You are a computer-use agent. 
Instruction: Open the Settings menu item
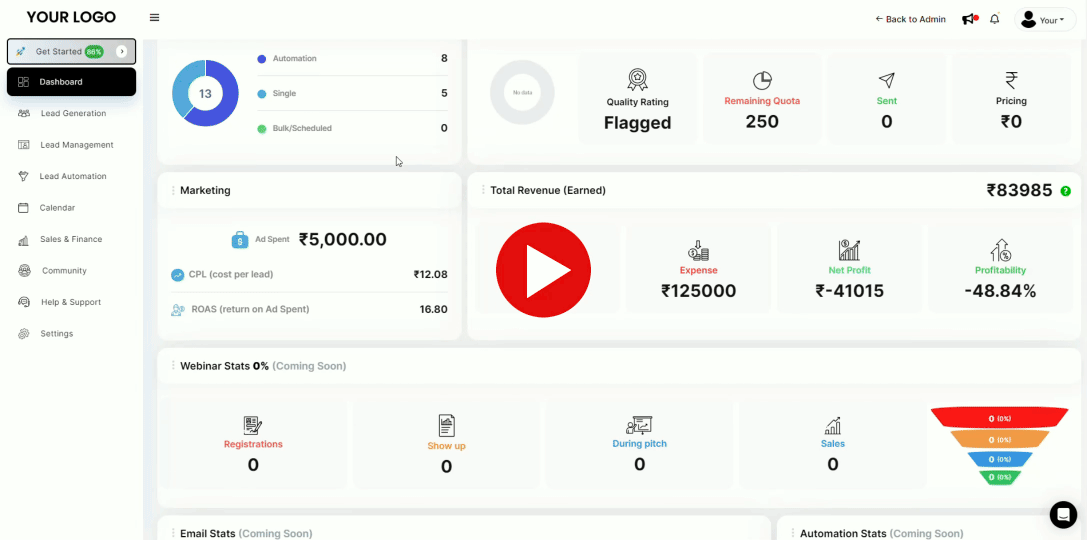pos(56,333)
